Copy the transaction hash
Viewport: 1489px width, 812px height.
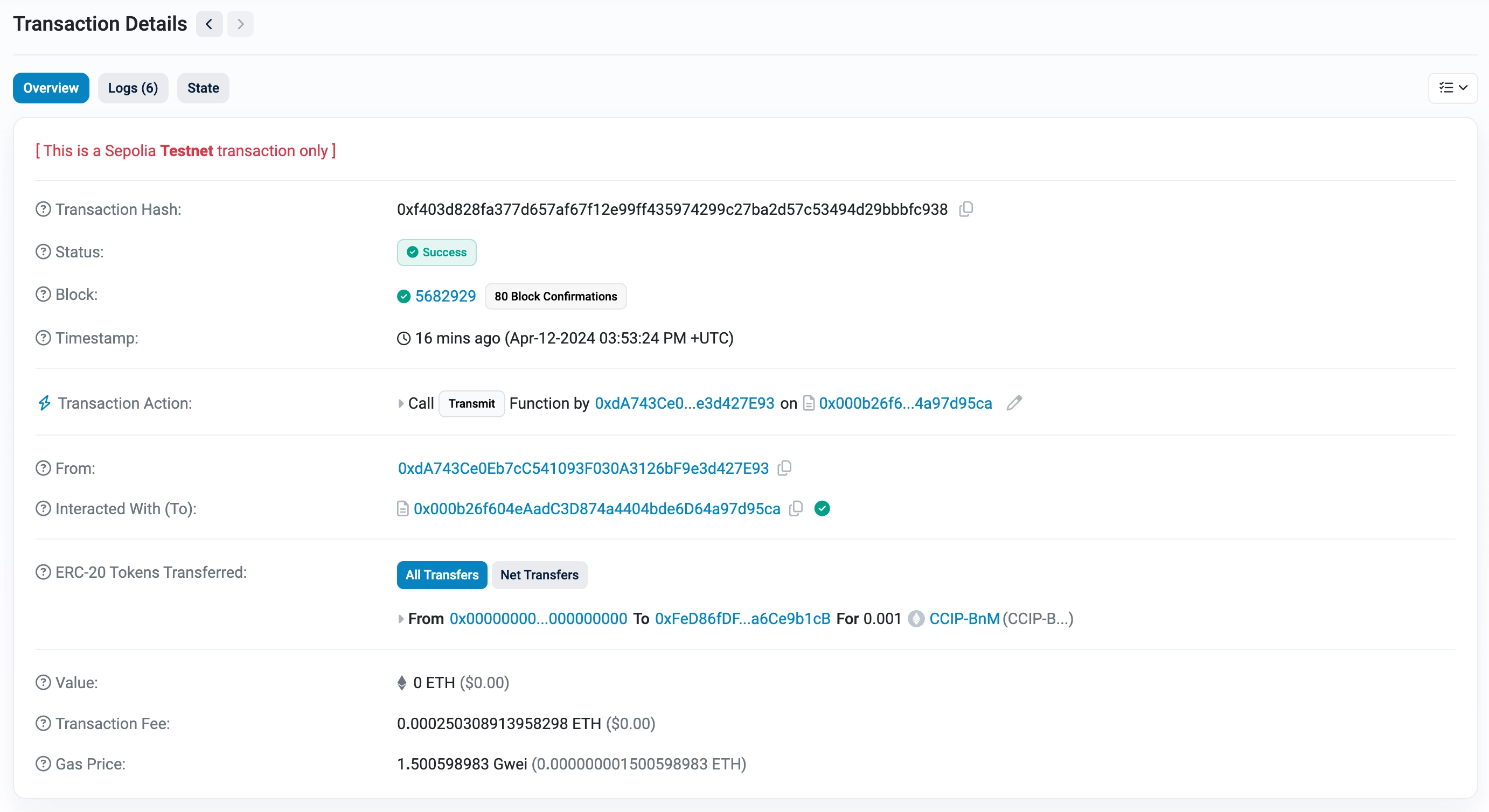[966, 209]
